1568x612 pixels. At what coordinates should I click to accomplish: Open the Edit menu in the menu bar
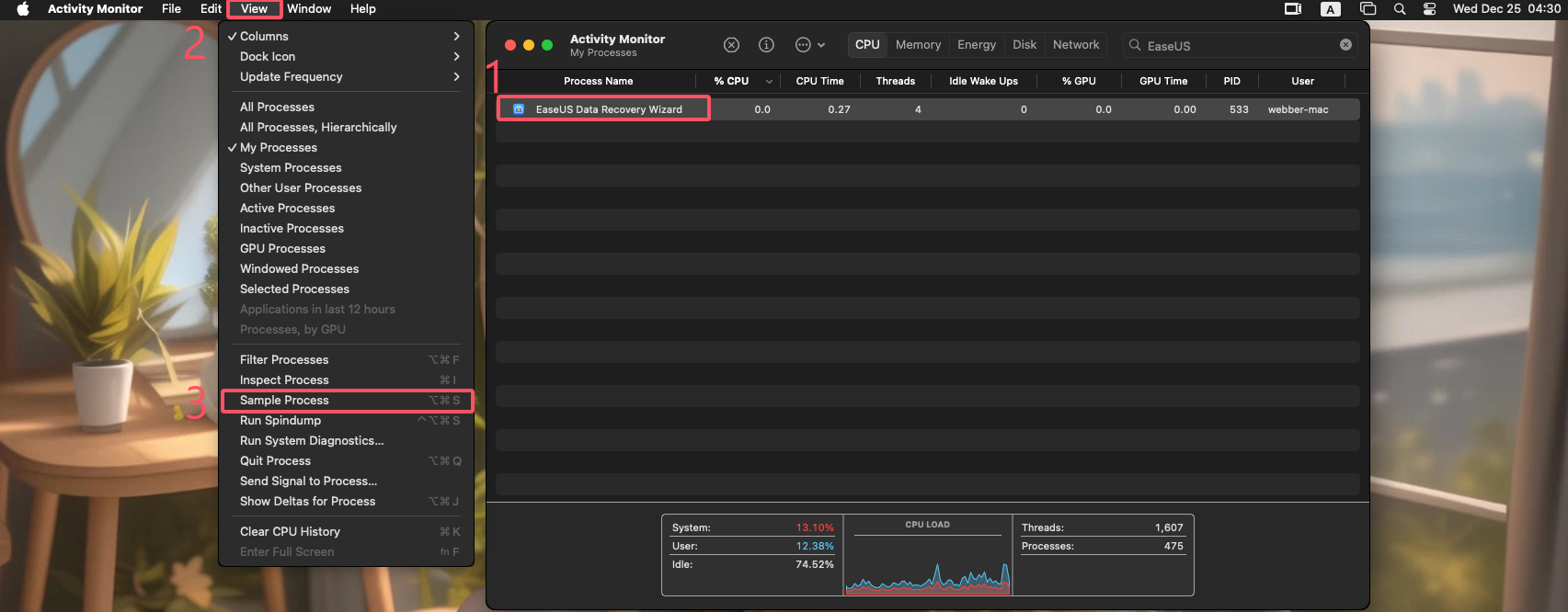coord(211,9)
